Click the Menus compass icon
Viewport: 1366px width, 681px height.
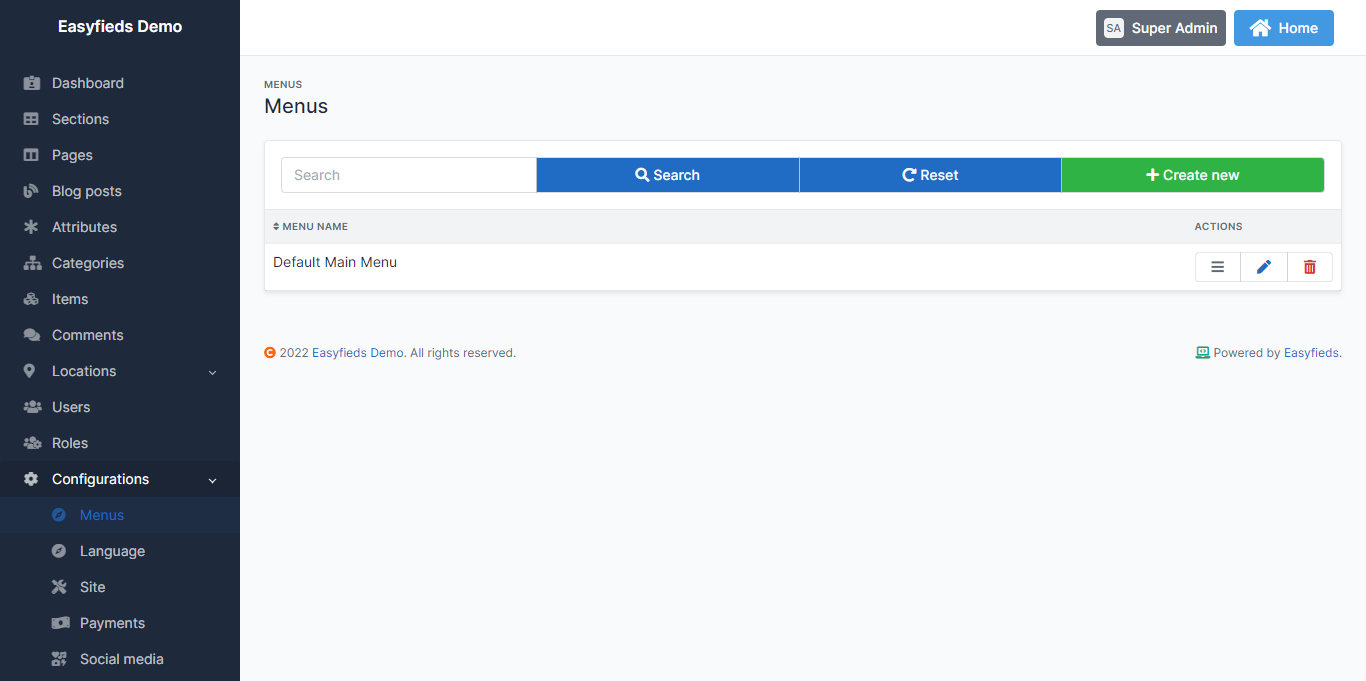(59, 515)
